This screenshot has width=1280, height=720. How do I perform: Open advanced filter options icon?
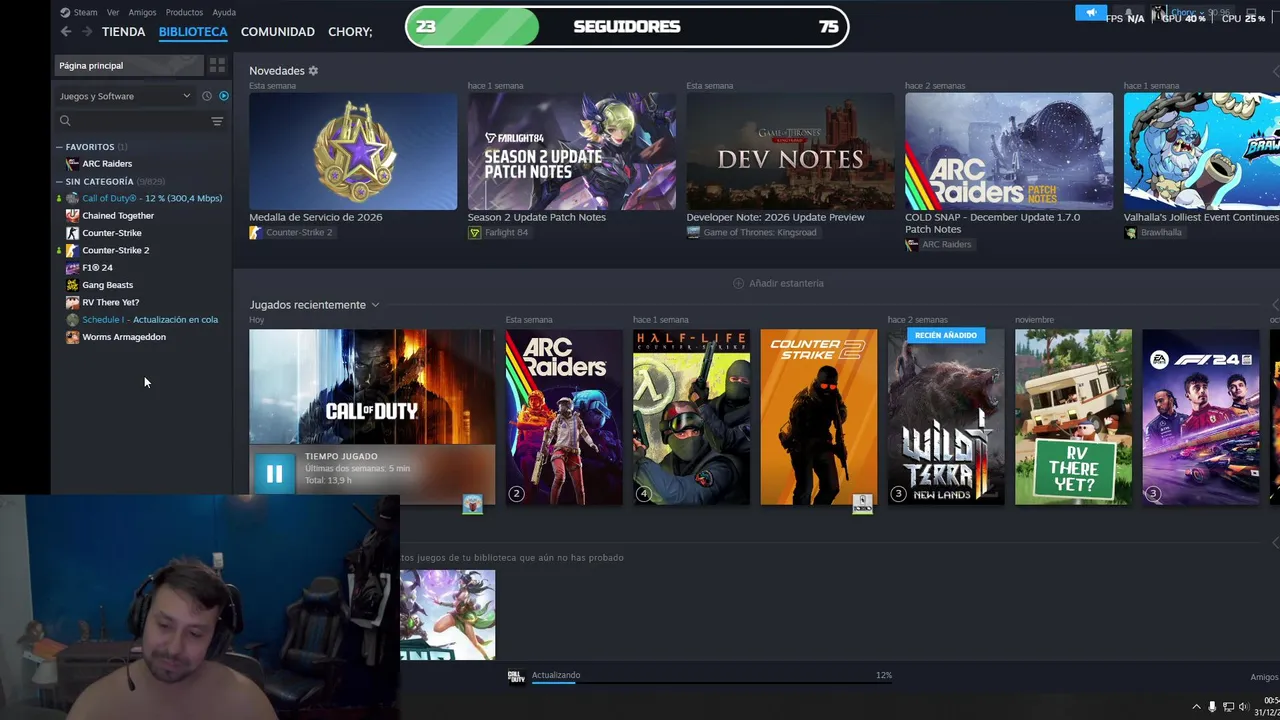point(217,121)
